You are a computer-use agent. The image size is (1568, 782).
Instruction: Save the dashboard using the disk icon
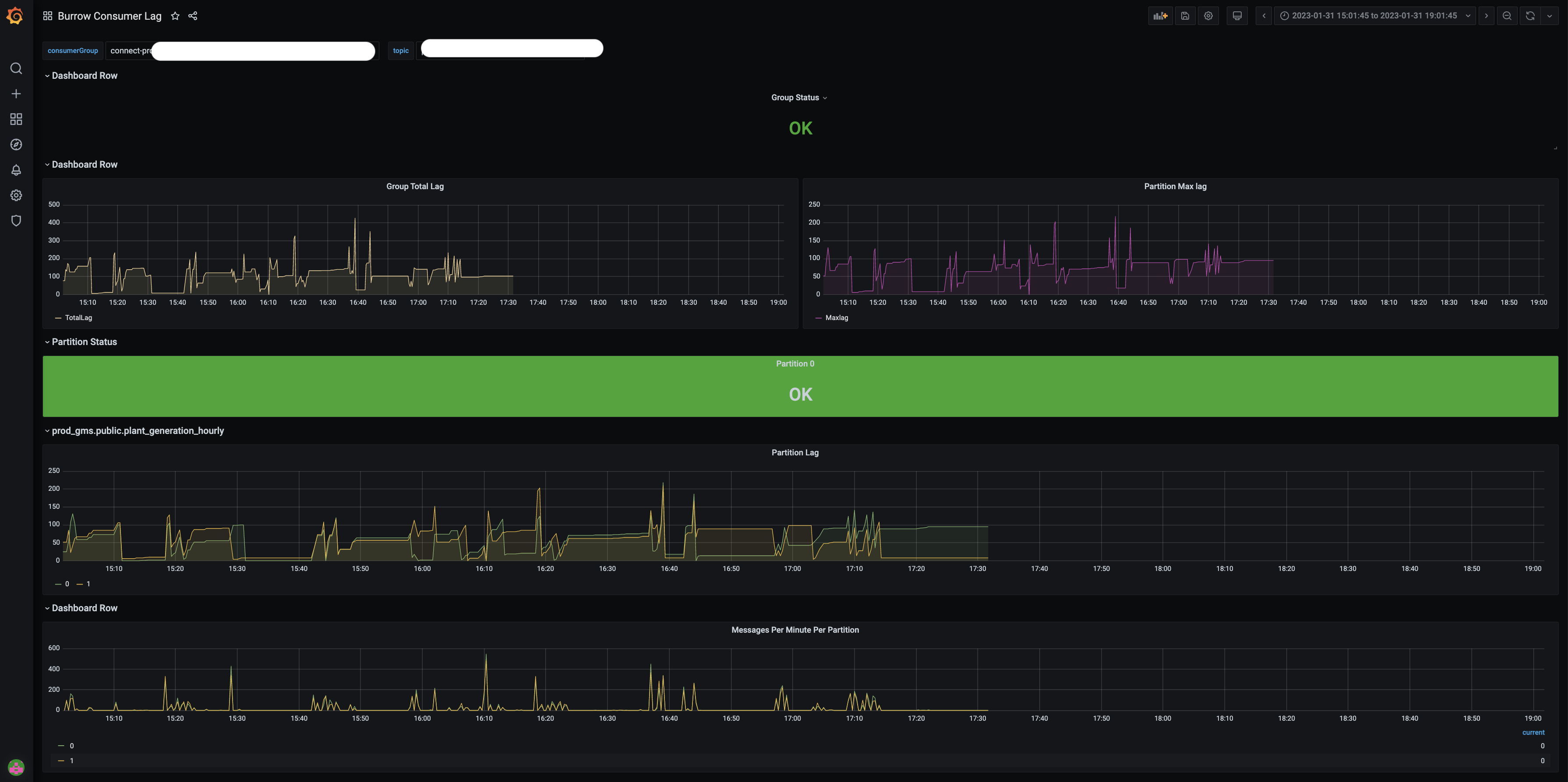click(1185, 16)
